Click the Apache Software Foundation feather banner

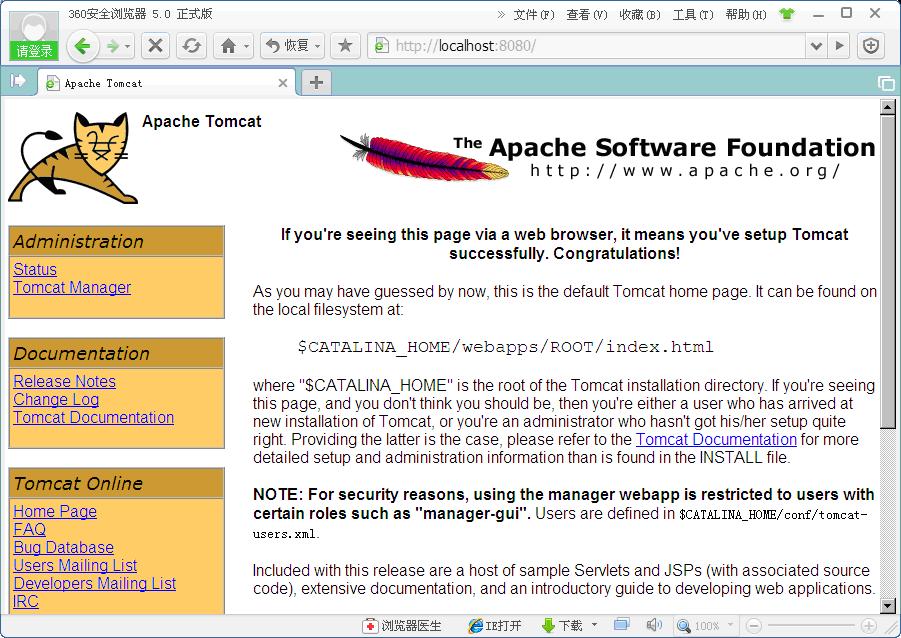[x=607, y=156]
